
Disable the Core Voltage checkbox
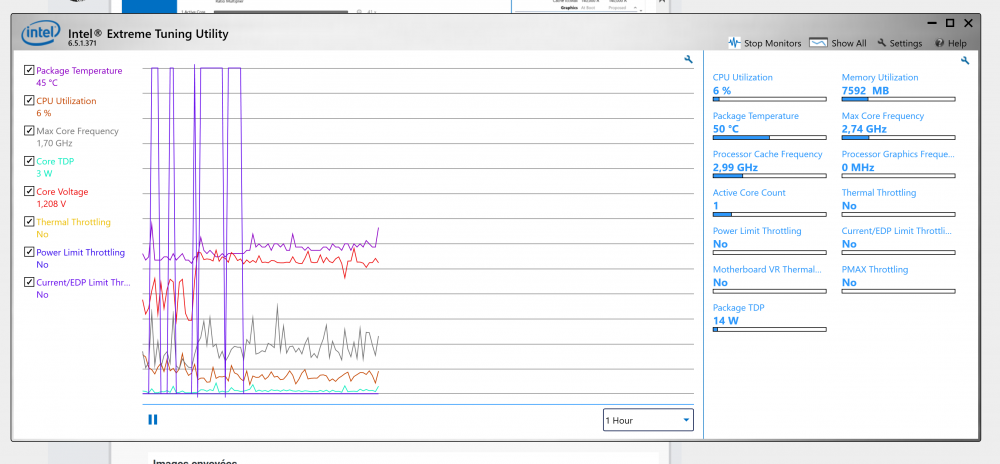29,191
